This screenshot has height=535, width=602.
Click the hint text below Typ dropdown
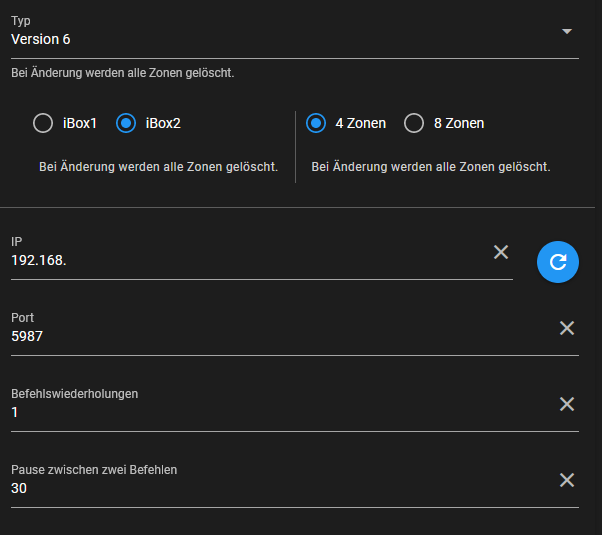pyautogui.click(x=122, y=73)
